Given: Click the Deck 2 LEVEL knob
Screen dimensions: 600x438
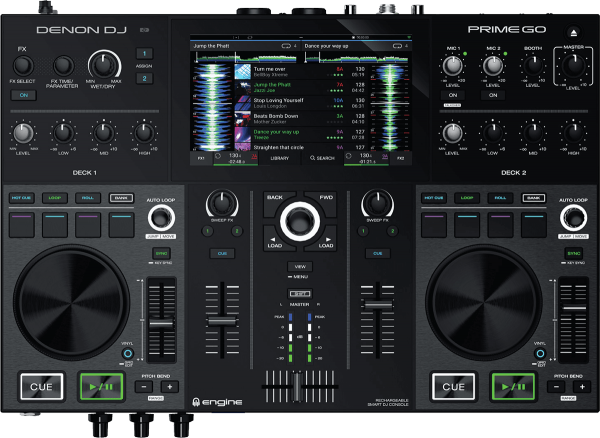Looking at the screenshot, I should click(453, 133).
